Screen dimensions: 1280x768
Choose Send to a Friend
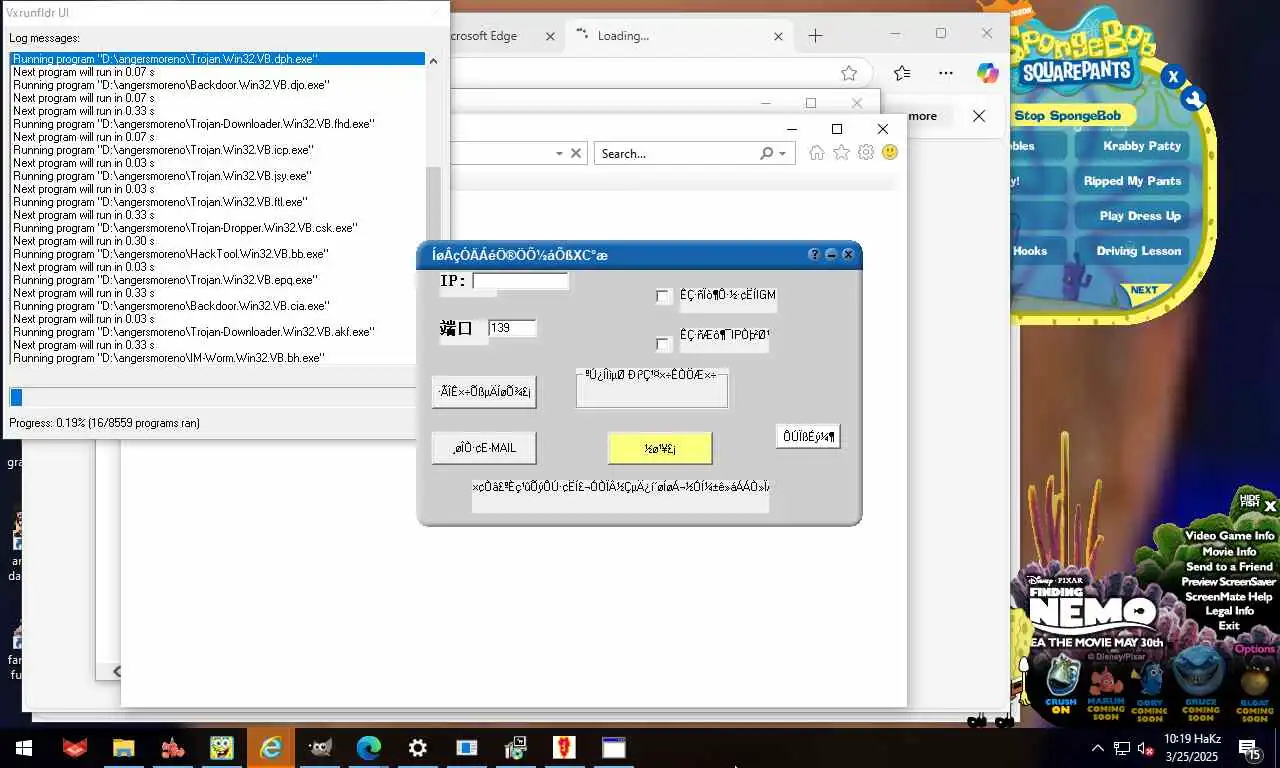[x=1229, y=566]
